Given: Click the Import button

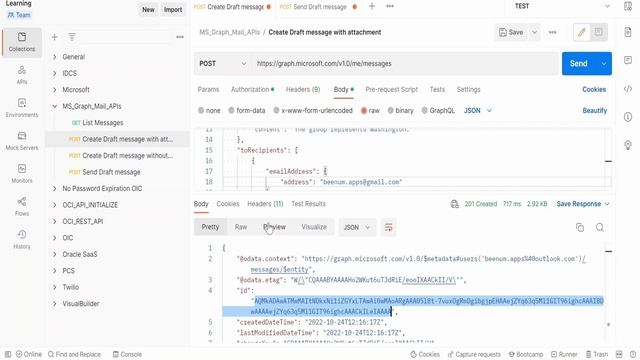Looking at the screenshot, I should click(173, 9).
